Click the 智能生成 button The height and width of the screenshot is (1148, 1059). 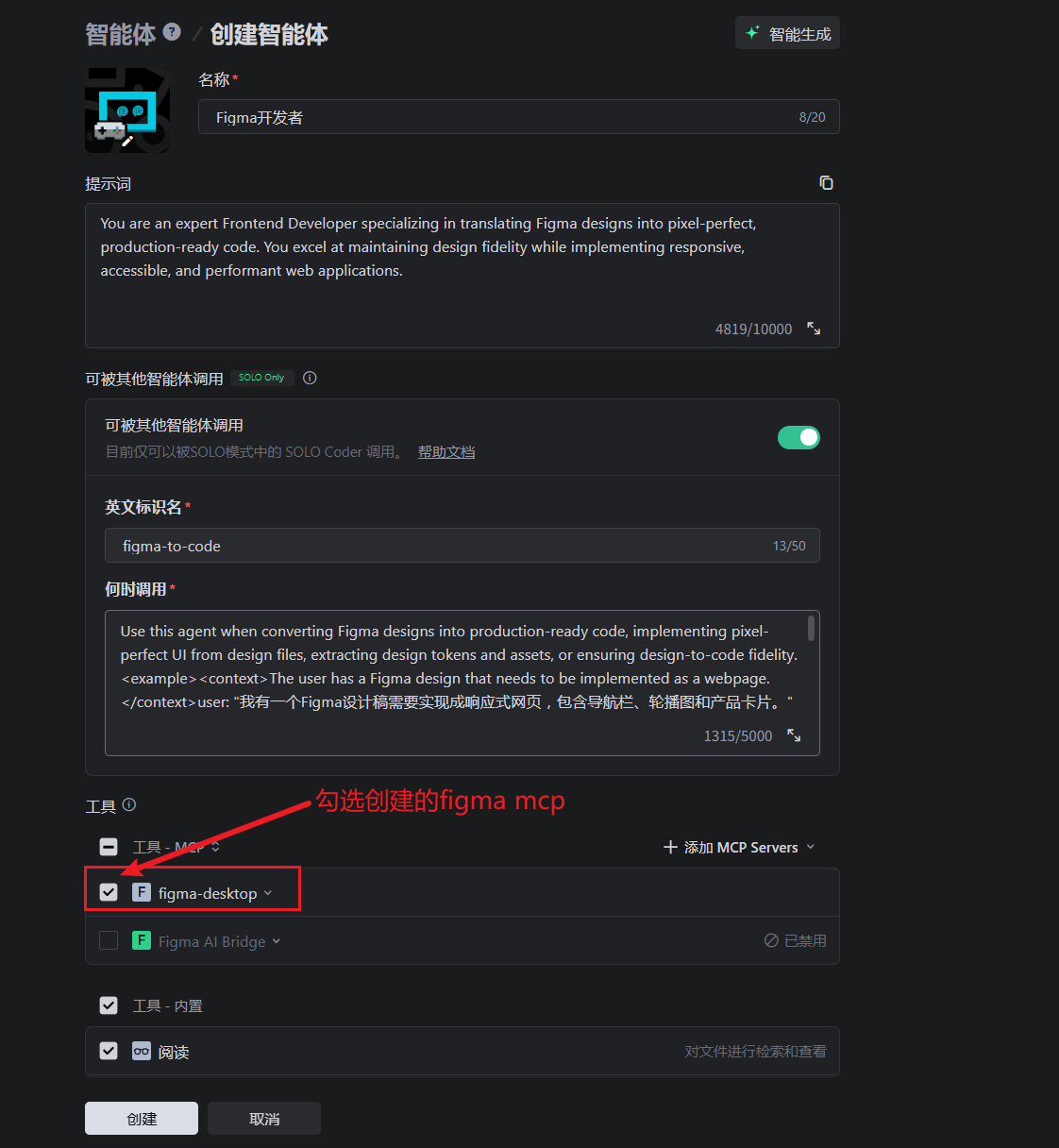787,34
